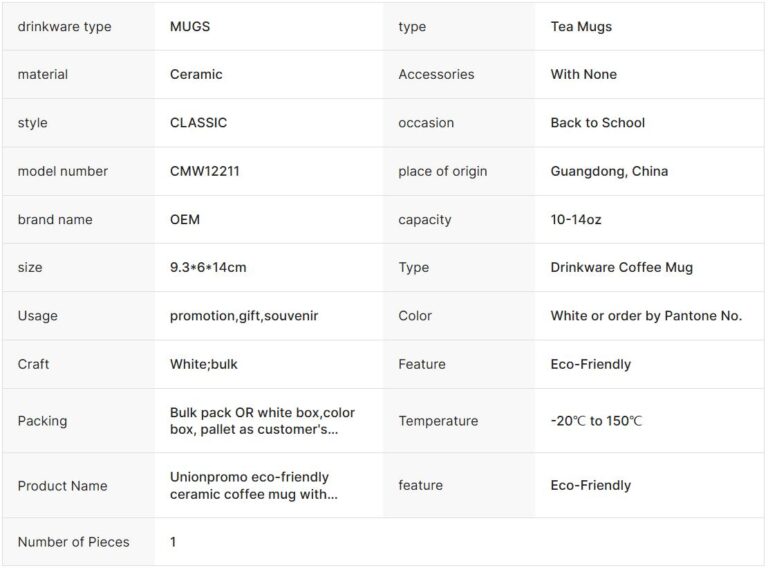Click the 'With None' accessories value
Image resolution: width=768 pixels, height=568 pixels.
(583, 74)
